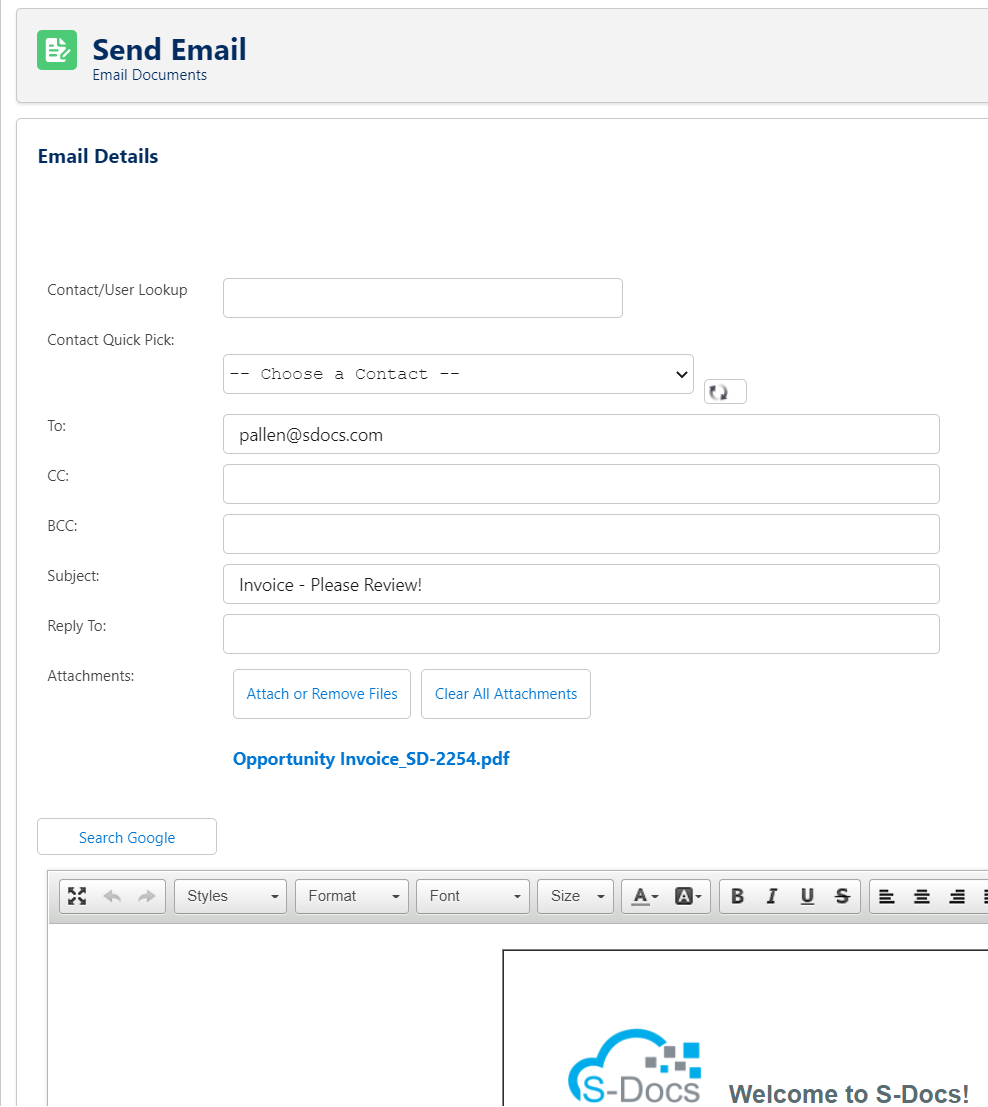Screen dimensions: 988x1107
Task: Click Clear All Attachments button
Action: (x=506, y=694)
